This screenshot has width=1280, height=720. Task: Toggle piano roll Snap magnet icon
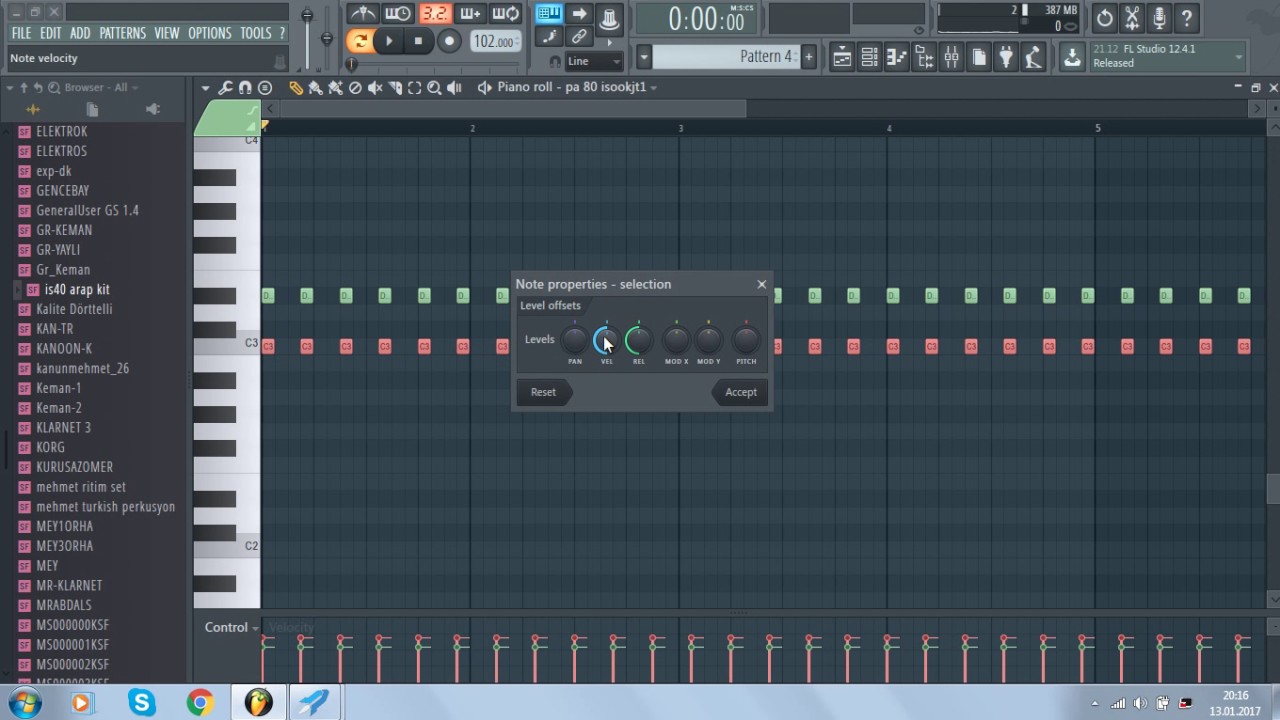point(245,88)
